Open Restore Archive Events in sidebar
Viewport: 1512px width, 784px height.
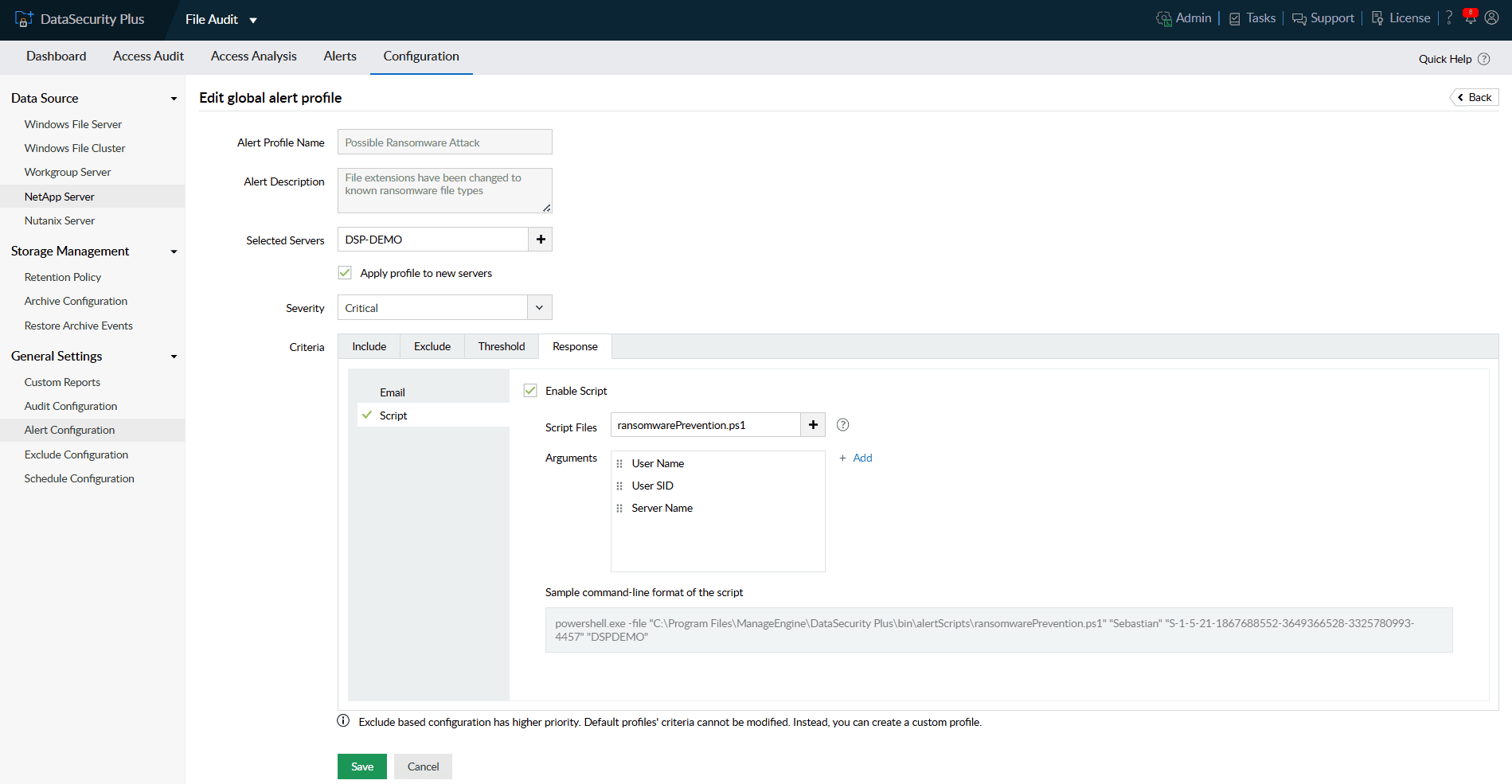[79, 326]
